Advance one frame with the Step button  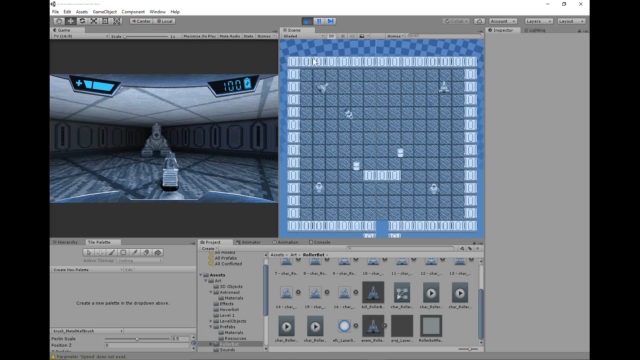[331, 21]
